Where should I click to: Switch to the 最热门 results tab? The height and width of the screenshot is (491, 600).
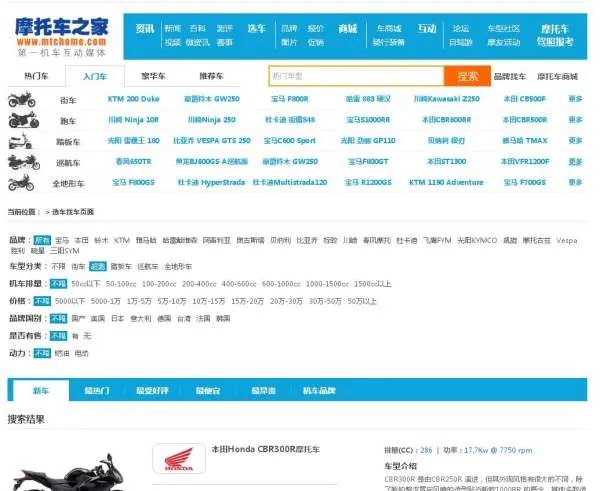coord(96,390)
